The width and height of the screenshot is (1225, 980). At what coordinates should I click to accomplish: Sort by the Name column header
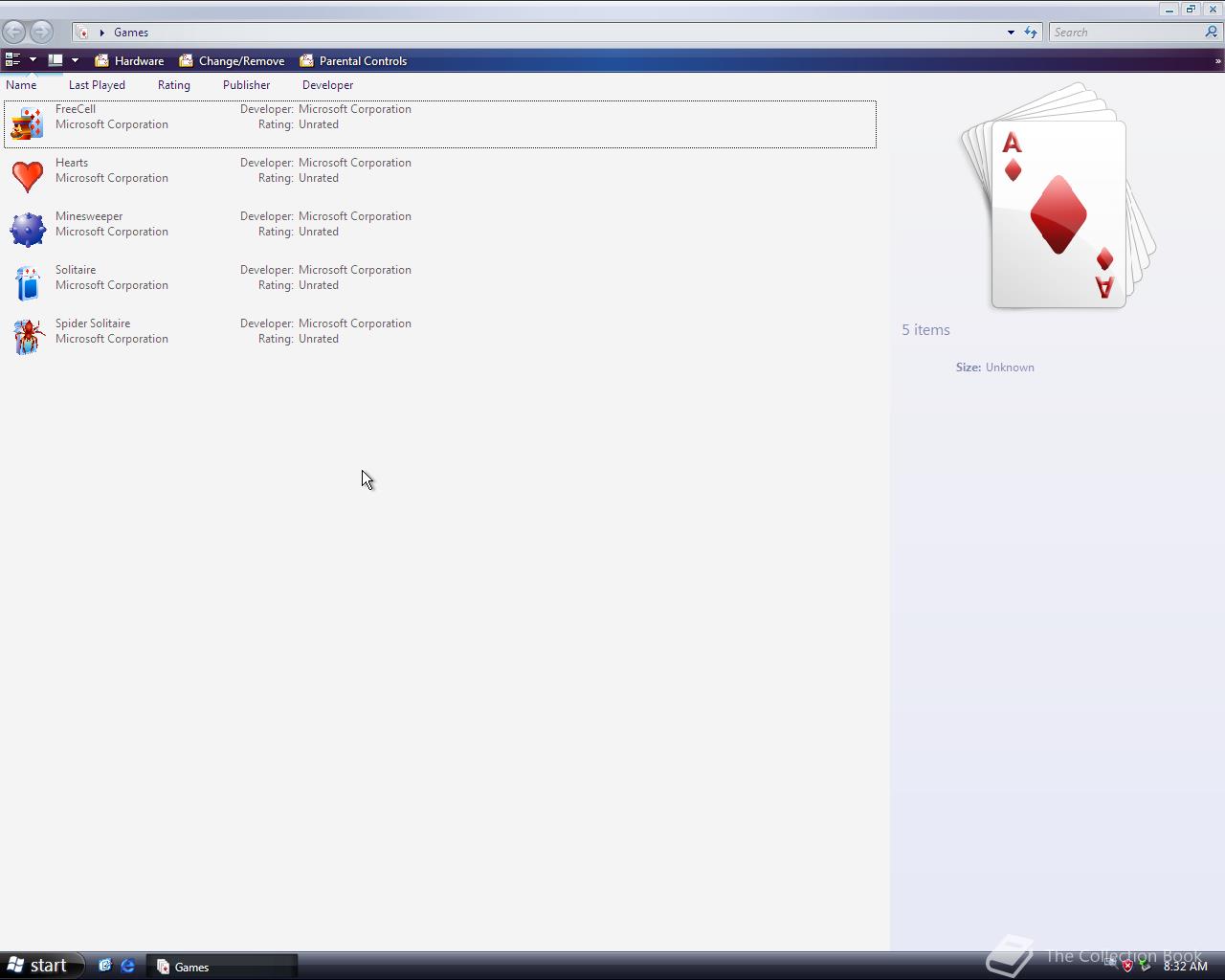(21, 85)
